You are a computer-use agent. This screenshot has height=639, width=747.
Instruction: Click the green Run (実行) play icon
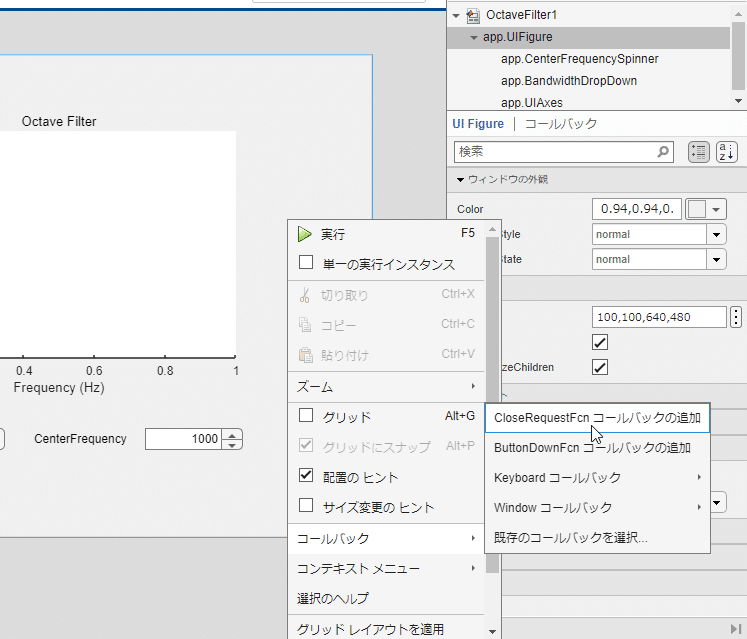[304, 234]
